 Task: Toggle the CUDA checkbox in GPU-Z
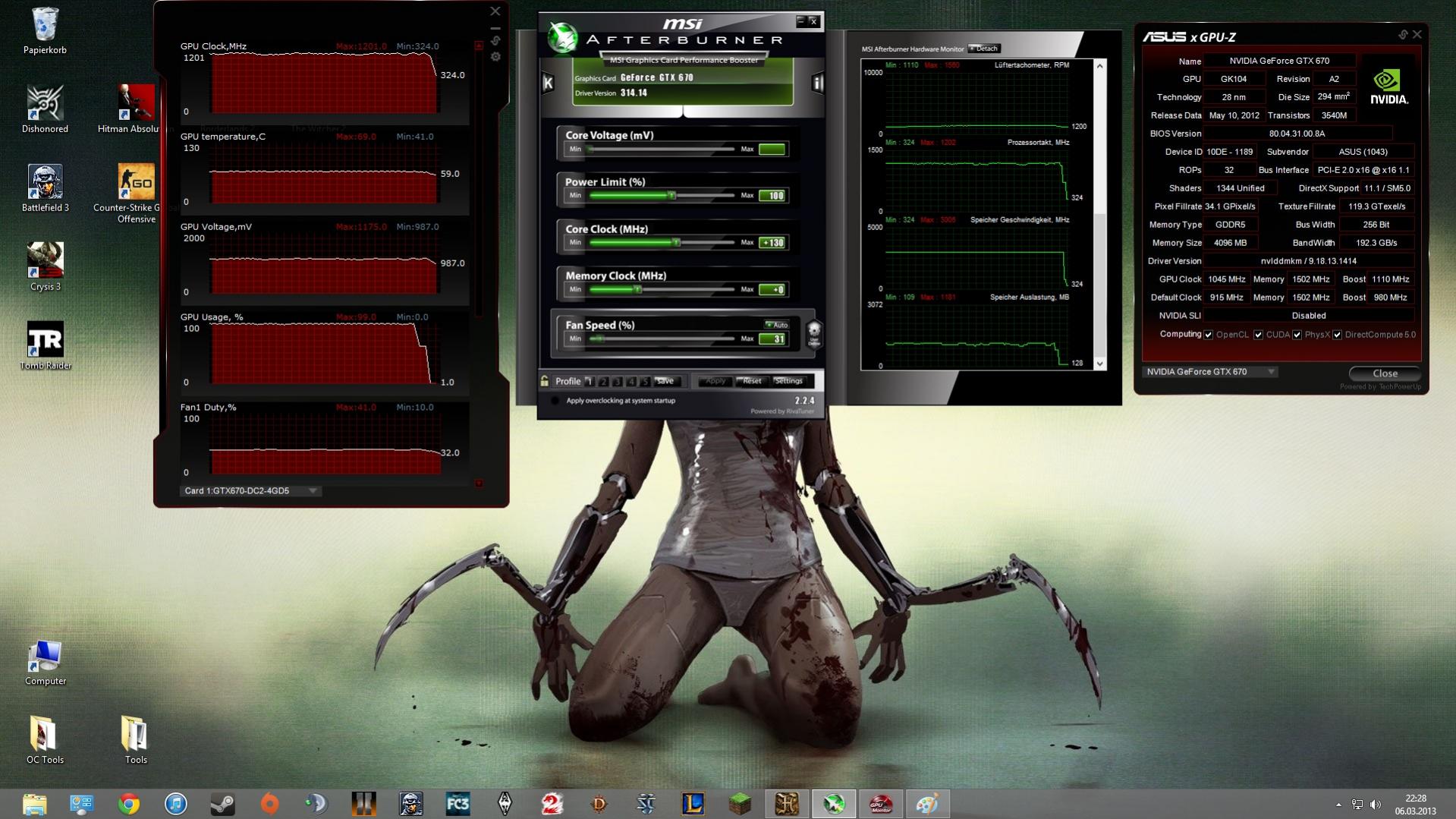pyautogui.click(x=1258, y=335)
